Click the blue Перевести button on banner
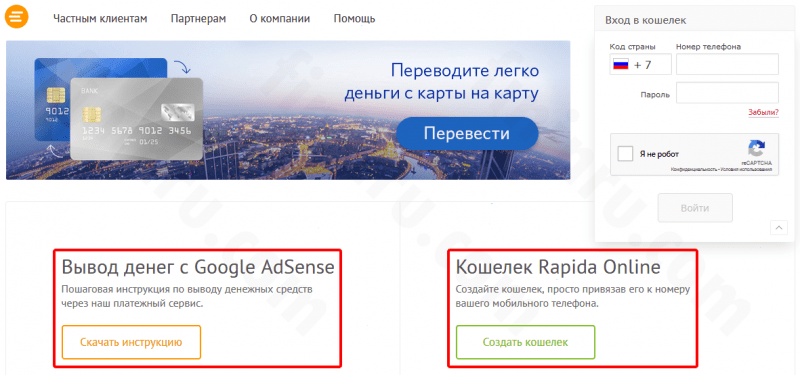 467,134
